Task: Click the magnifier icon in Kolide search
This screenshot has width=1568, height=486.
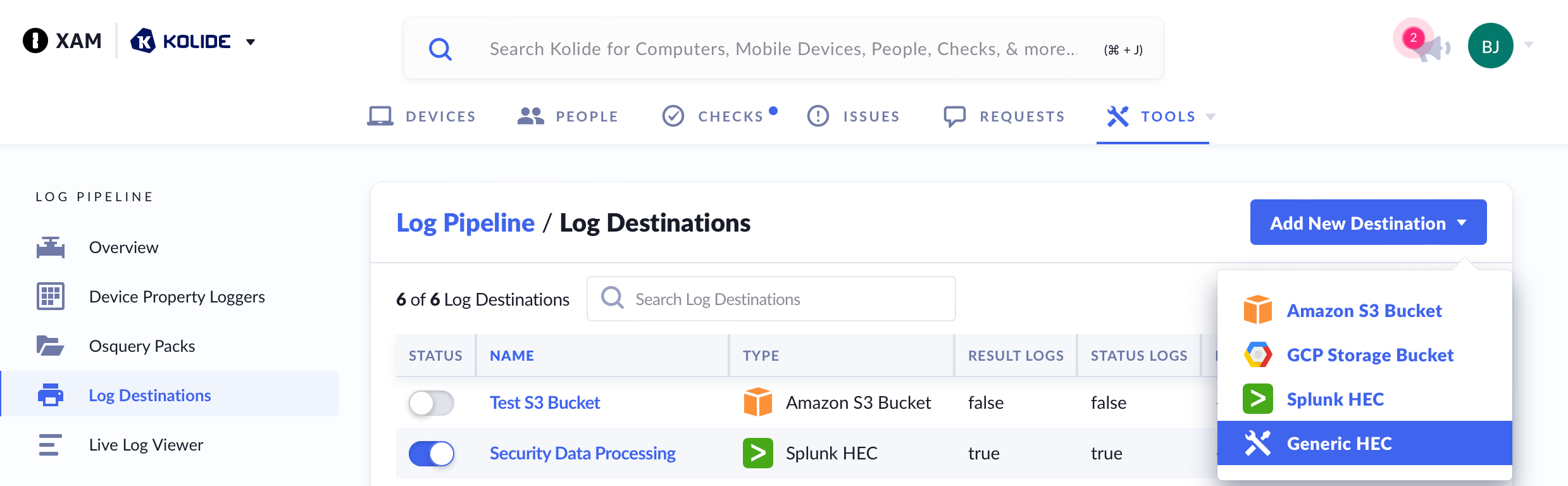Action: (x=440, y=49)
